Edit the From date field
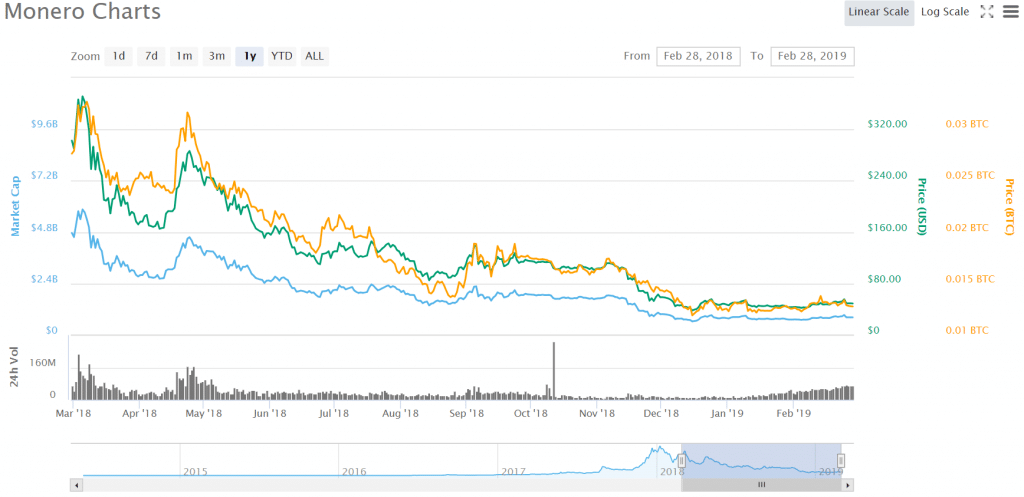 click(698, 56)
